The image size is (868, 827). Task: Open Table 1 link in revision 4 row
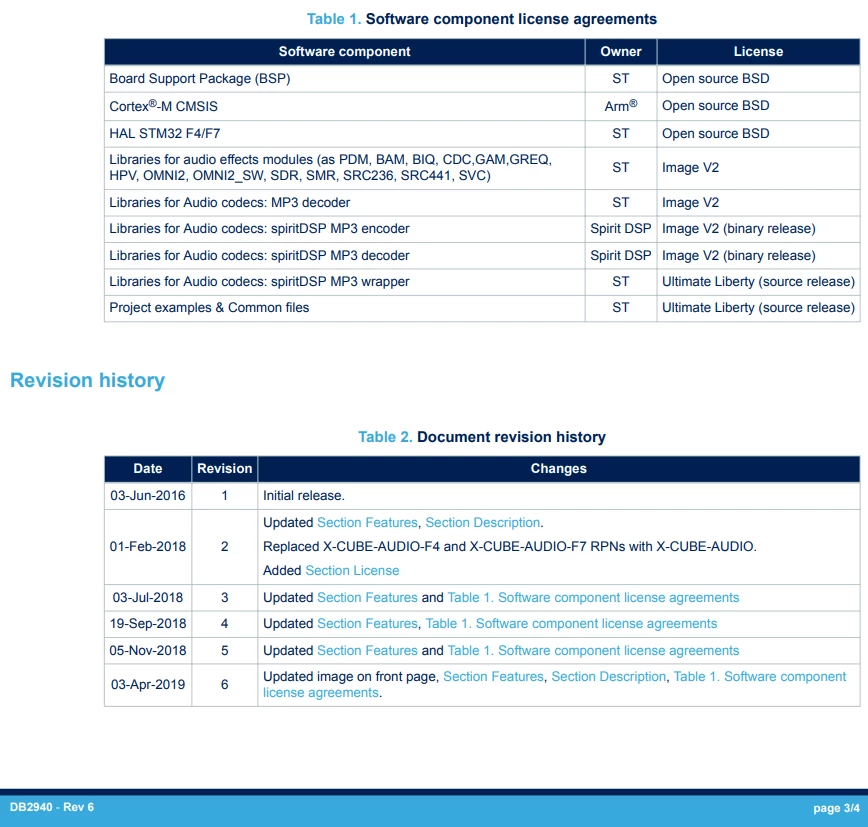[x=571, y=623]
